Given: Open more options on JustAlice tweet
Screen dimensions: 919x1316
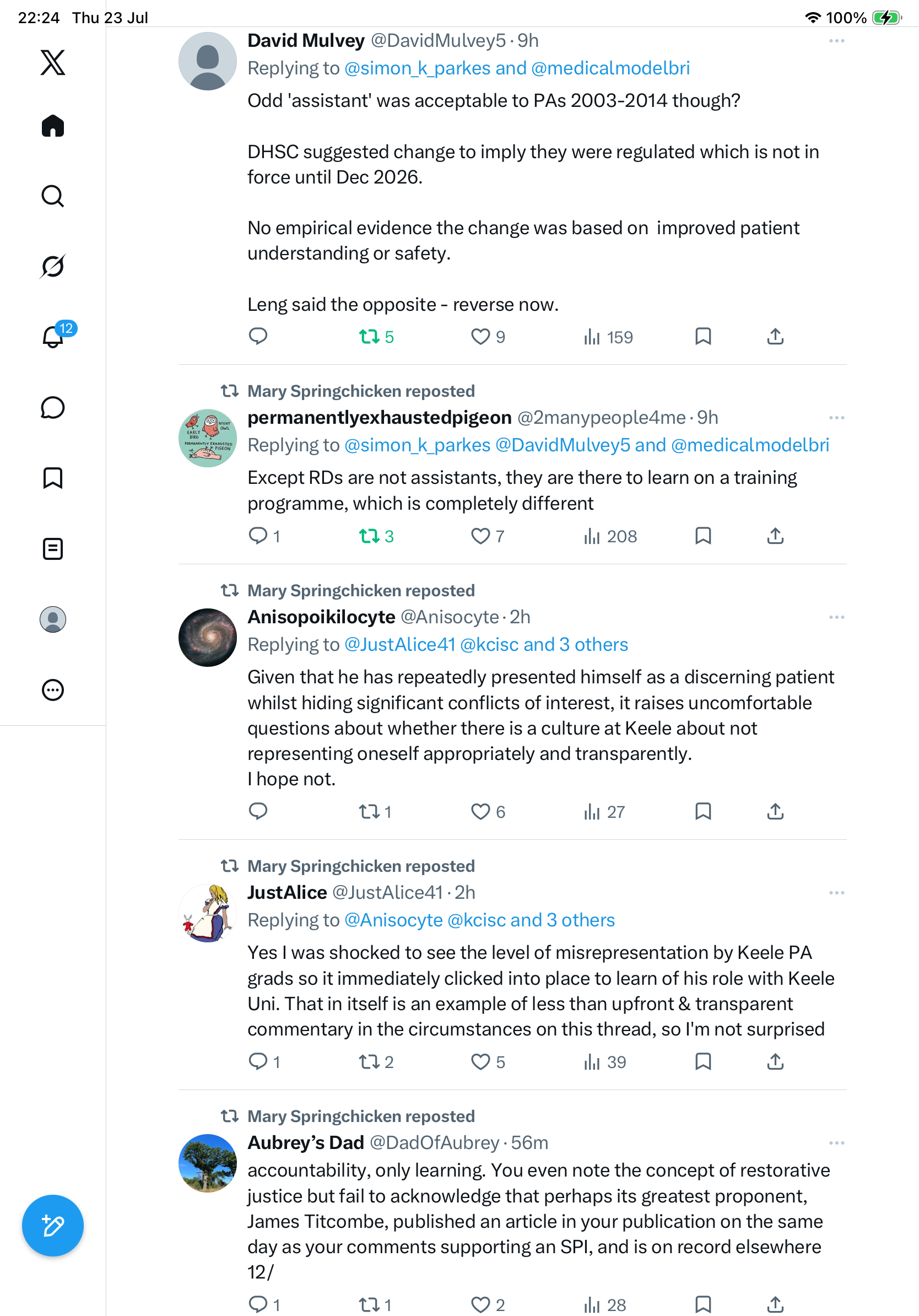Looking at the screenshot, I should (836, 892).
